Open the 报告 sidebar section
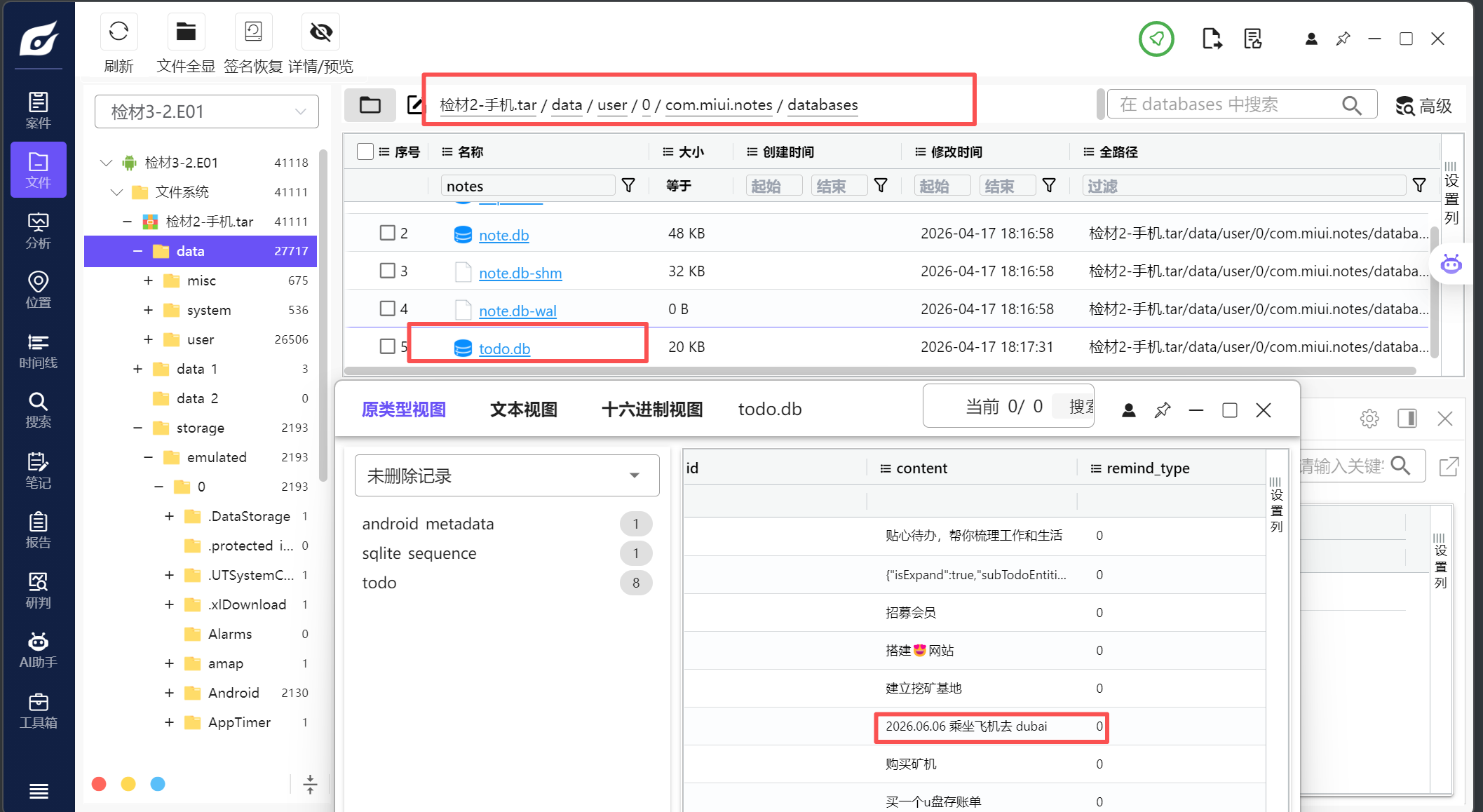 click(38, 530)
